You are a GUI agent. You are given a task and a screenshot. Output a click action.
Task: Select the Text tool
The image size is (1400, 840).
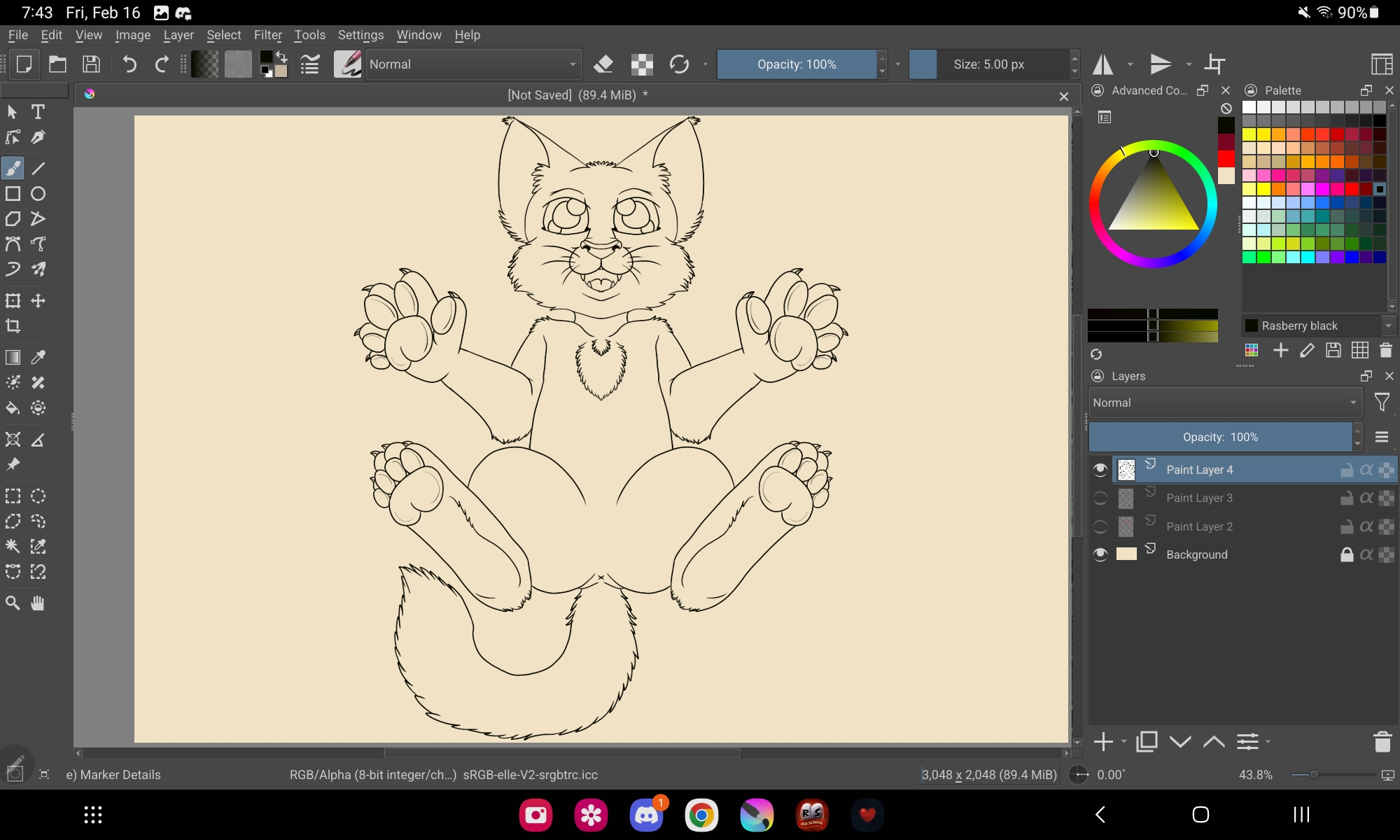tap(38, 112)
